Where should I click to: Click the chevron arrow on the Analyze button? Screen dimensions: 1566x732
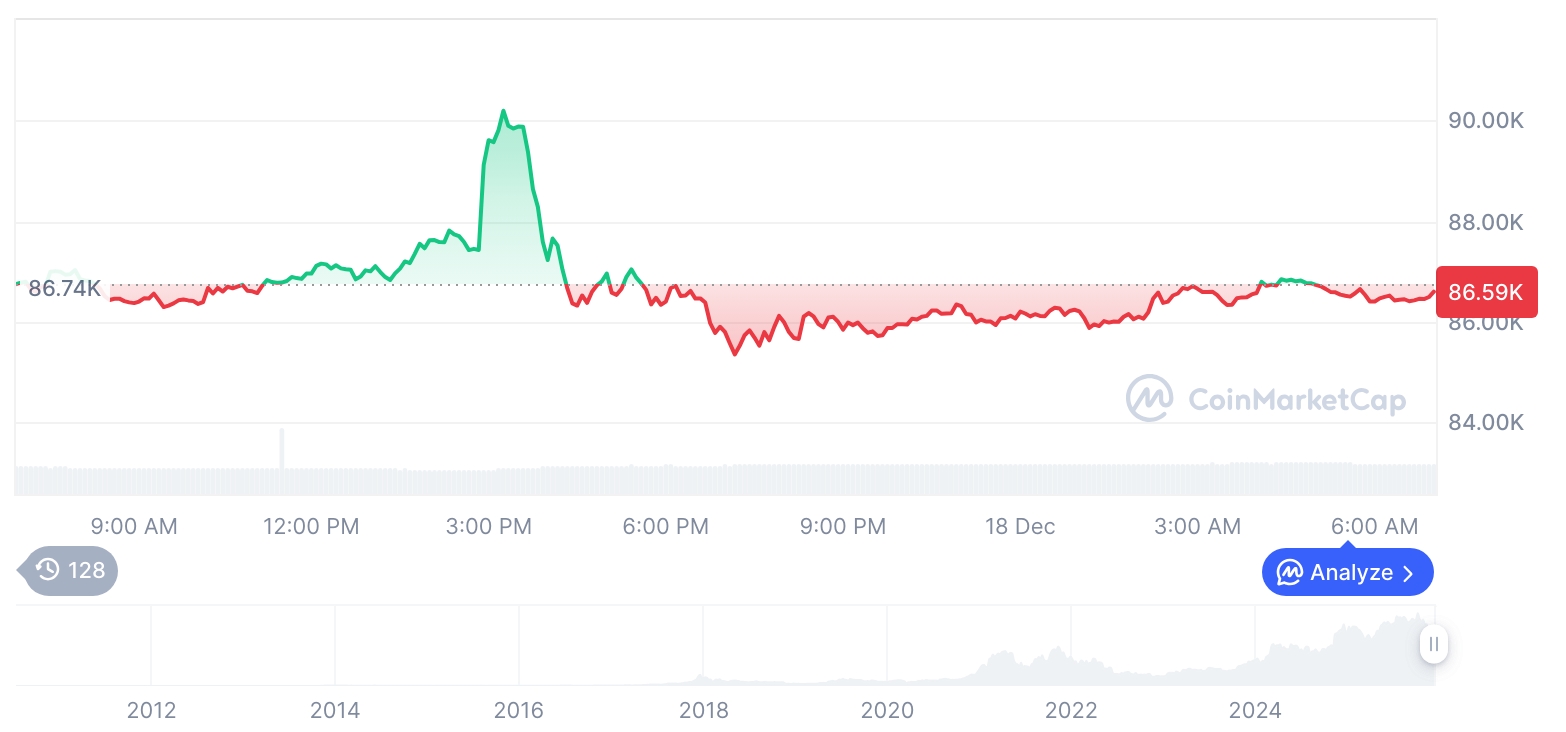[1409, 573]
